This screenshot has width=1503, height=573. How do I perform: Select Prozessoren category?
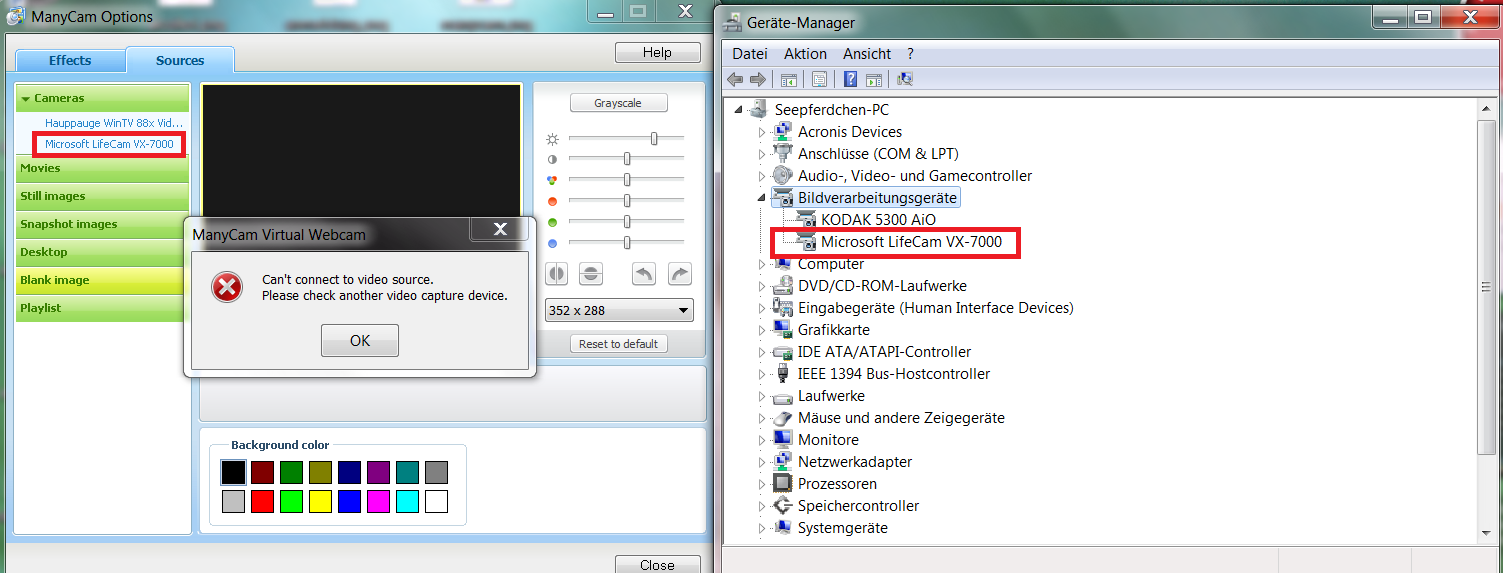tap(837, 484)
